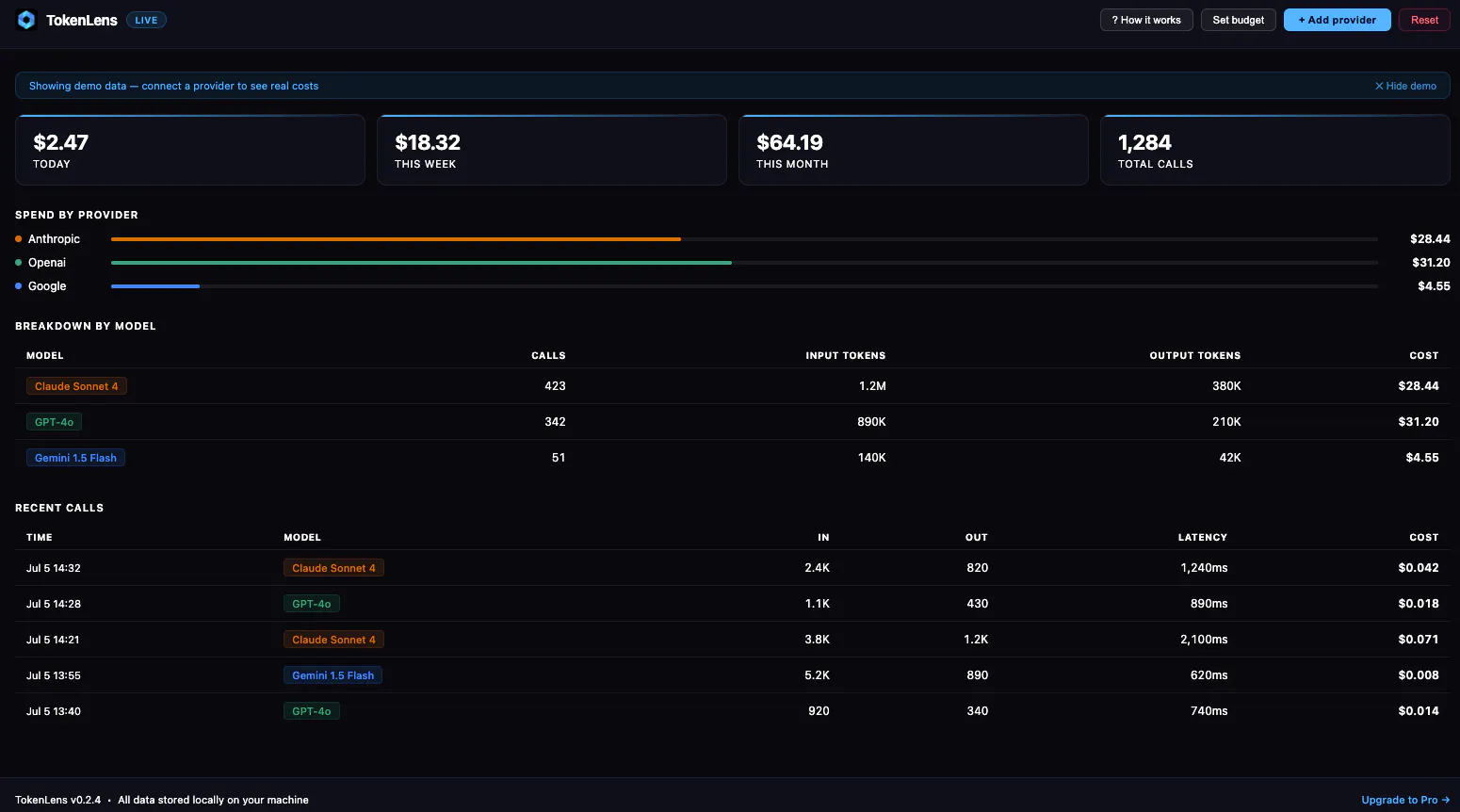Click the output tokens value 380K
Image resolution: width=1460 pixels, height=812 pixels.
click(x=1226, y=386)
